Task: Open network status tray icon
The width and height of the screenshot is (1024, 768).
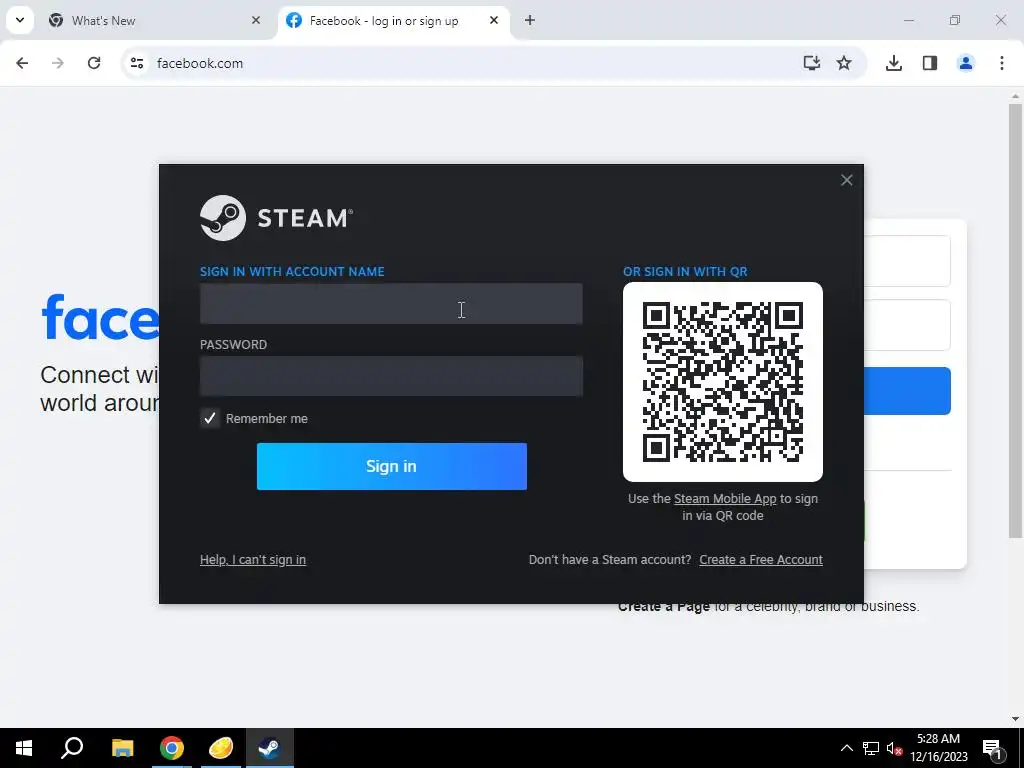Action: pyautogui.click(x=871, y=748)
